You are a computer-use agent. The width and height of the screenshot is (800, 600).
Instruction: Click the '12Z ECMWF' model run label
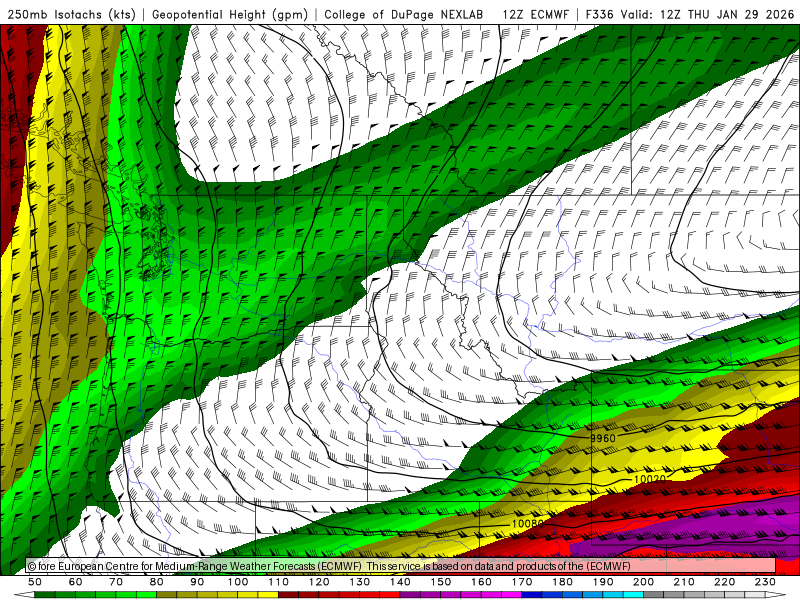tap(535, 15)
